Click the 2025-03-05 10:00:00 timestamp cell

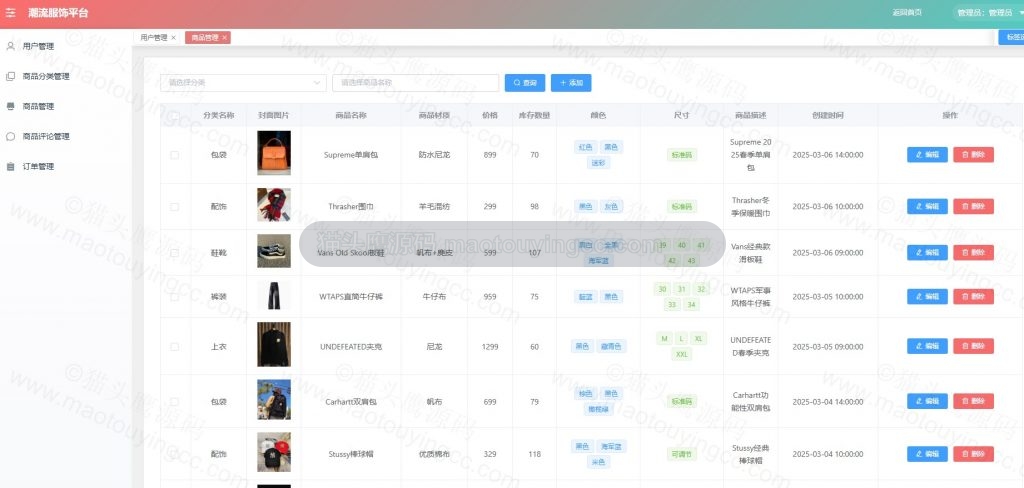pos(827,297)
